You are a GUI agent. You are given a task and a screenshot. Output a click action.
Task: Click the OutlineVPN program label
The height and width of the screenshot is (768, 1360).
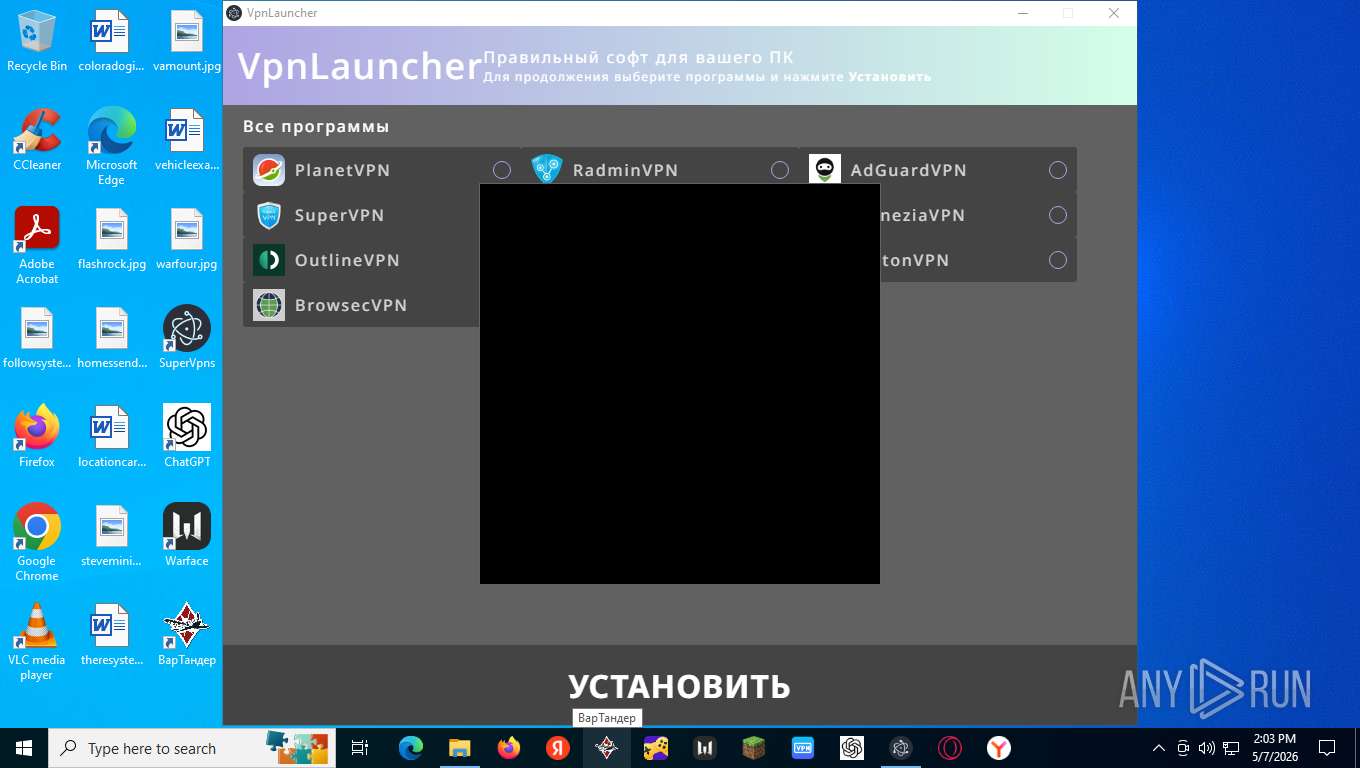pyautogui.click(x=347, y=260)
